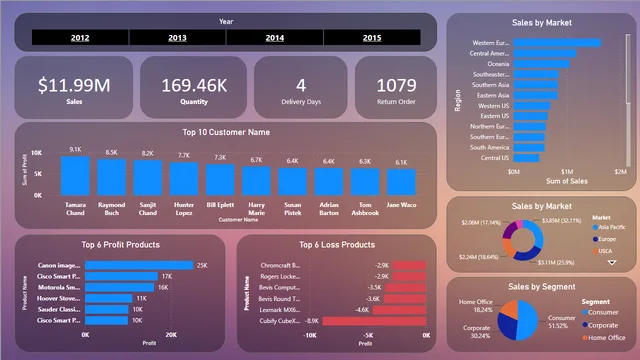Click the 1079 Return Order card
Screen dimensions: 640x360
(396, 88)
